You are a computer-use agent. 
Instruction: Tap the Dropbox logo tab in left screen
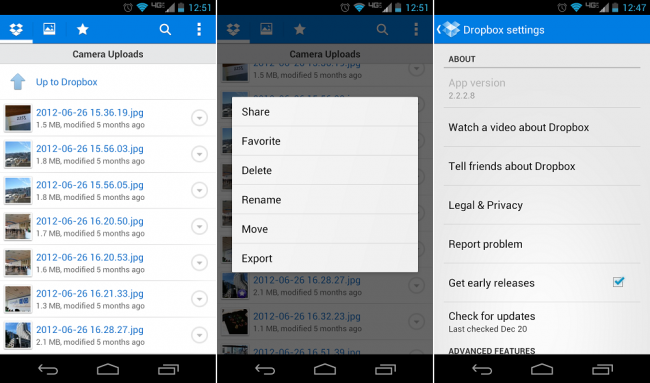tap(16, 29)
